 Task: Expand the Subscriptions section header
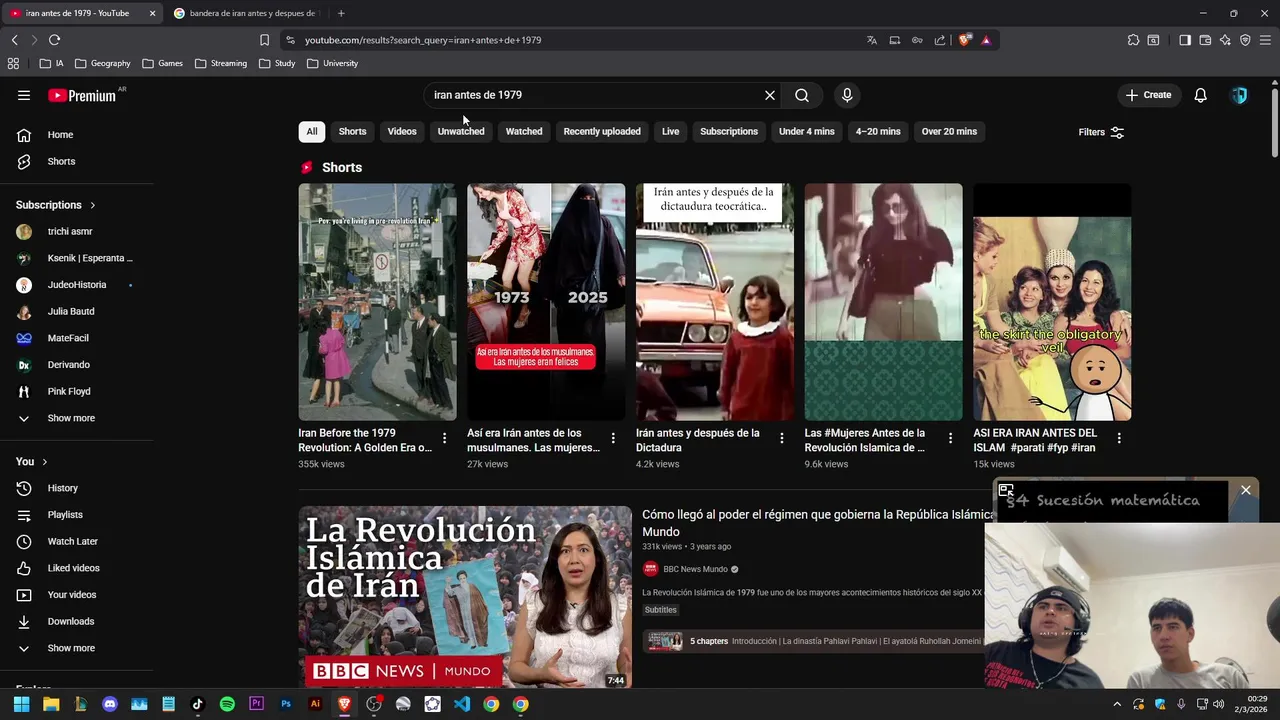coord(56,205)
